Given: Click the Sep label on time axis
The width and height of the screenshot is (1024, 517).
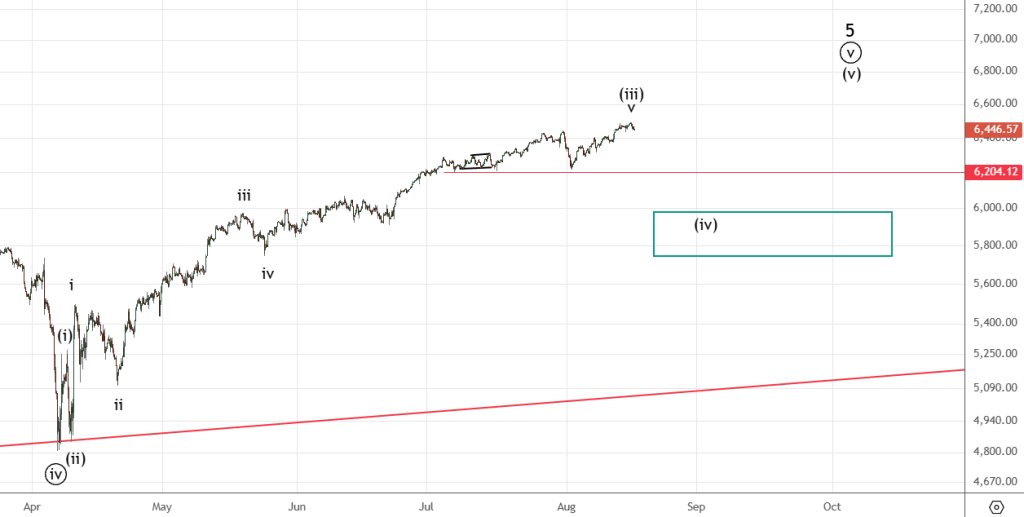Looking at the screenshot, I should pos(696,506).
